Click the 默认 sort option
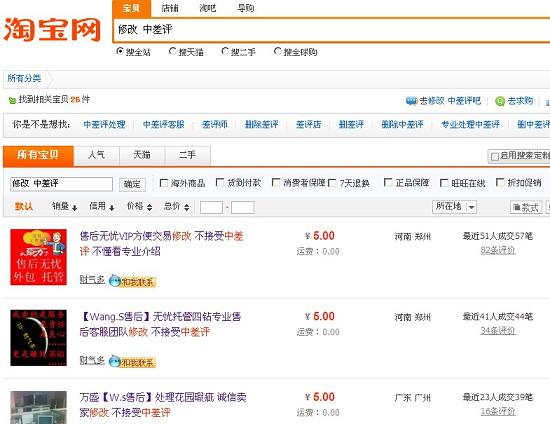 (x=24, y=207)
